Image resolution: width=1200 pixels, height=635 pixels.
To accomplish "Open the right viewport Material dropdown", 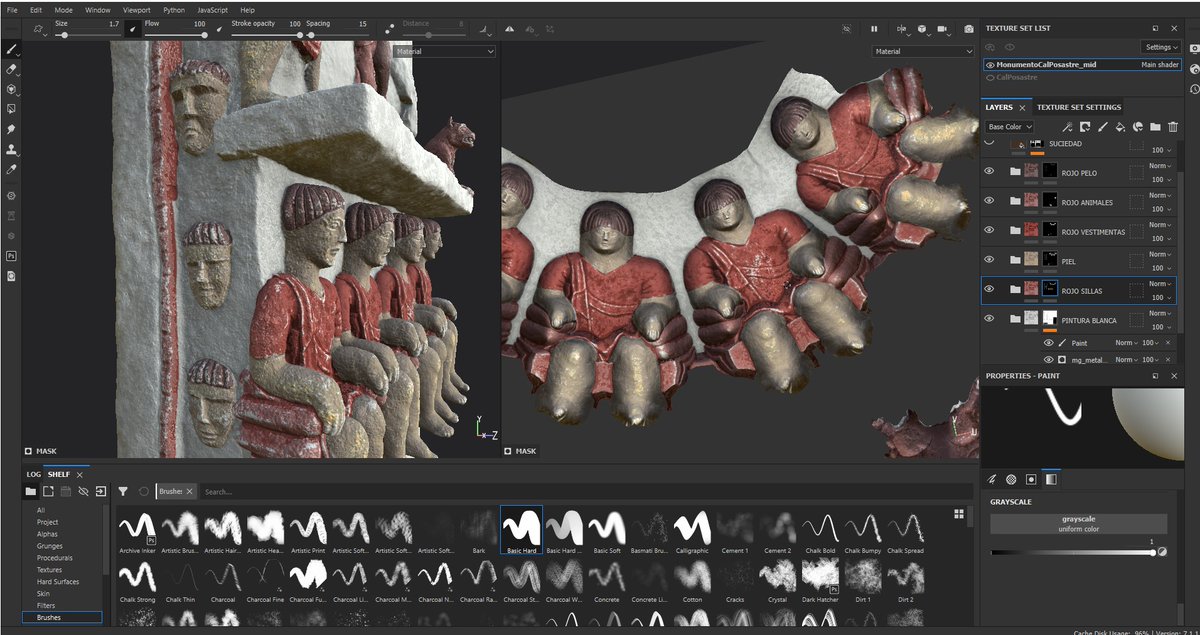I will (x=923, y=51).
